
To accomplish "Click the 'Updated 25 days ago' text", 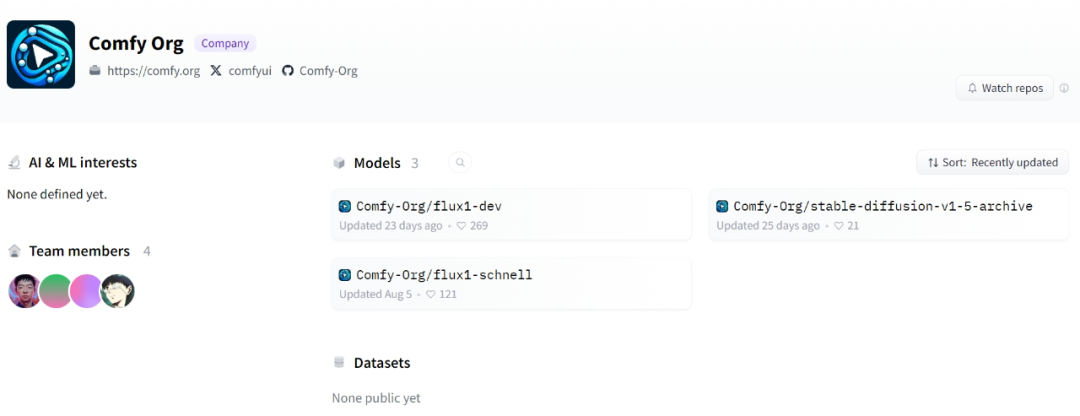I will pos(768,225).
